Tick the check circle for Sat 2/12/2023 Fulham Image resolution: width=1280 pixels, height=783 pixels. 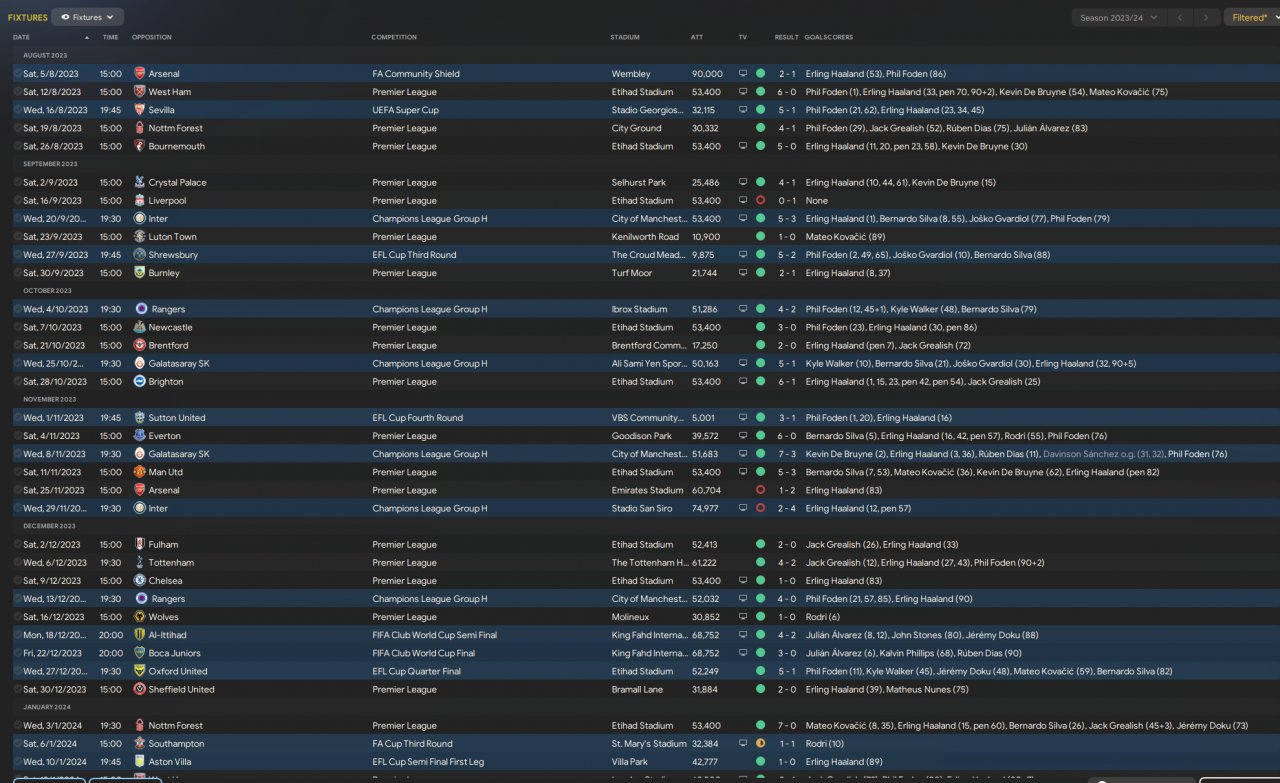coord(17,545)
